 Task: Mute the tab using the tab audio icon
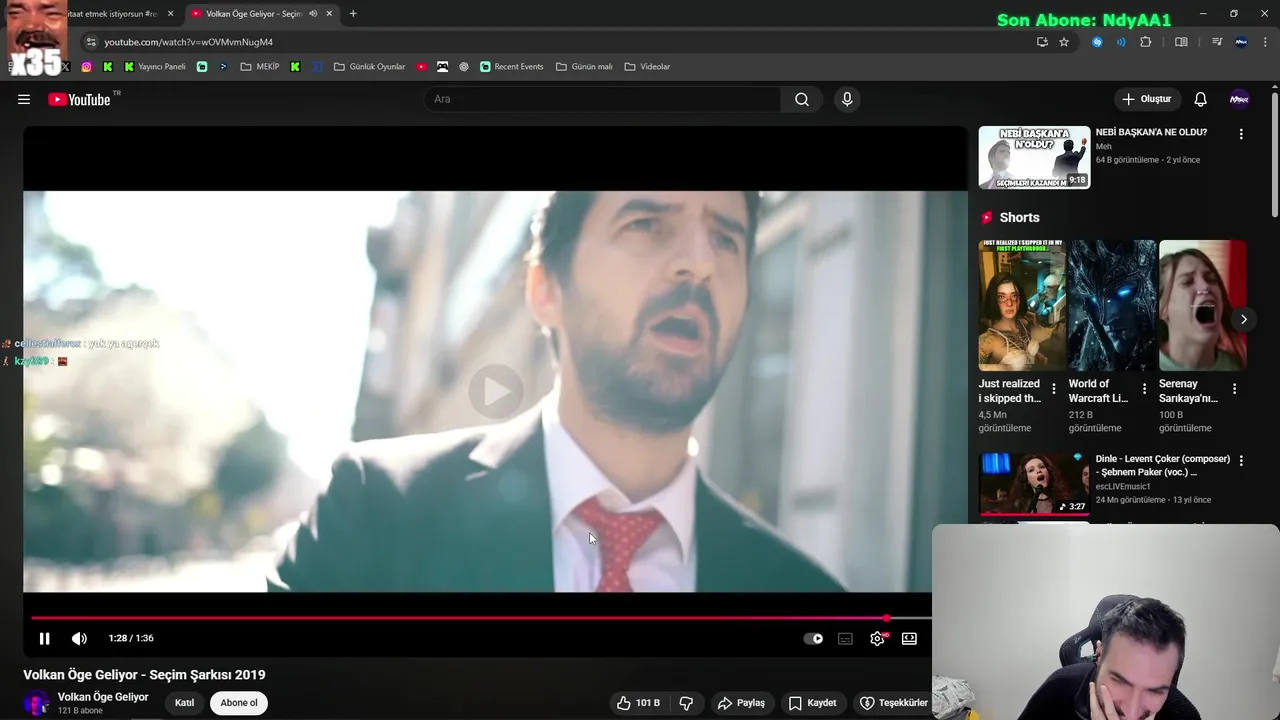[x=313, y=14]
